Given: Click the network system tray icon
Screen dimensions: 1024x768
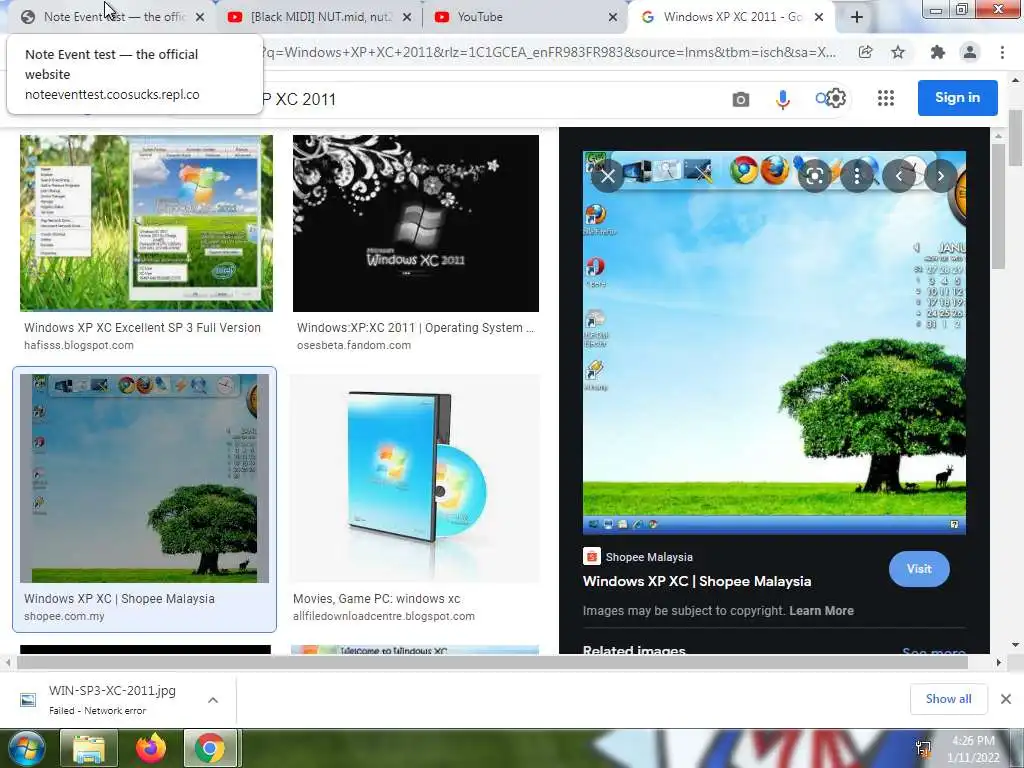Looking at the screenshot, I should [923, 748].
